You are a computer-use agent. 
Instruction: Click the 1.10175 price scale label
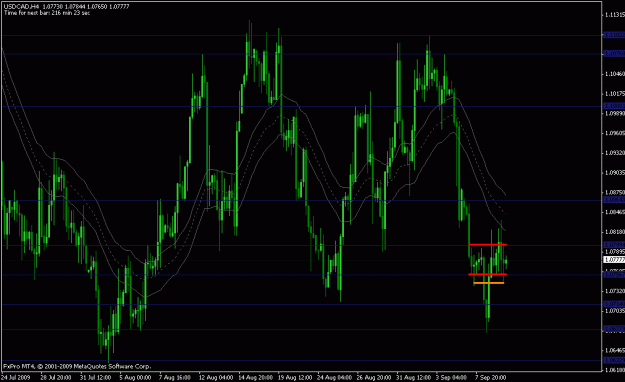coord(615,94)
